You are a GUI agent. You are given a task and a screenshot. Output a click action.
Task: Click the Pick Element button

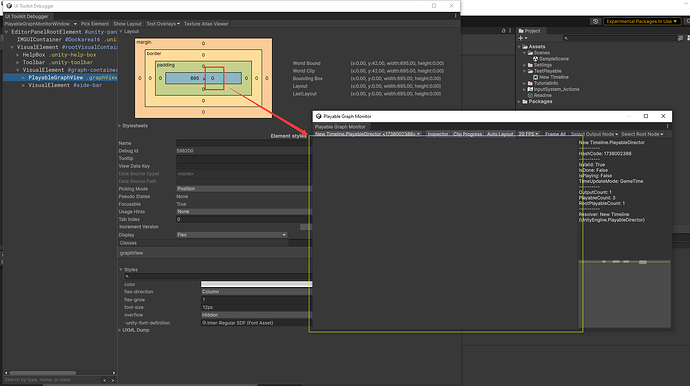click(95, 24)
